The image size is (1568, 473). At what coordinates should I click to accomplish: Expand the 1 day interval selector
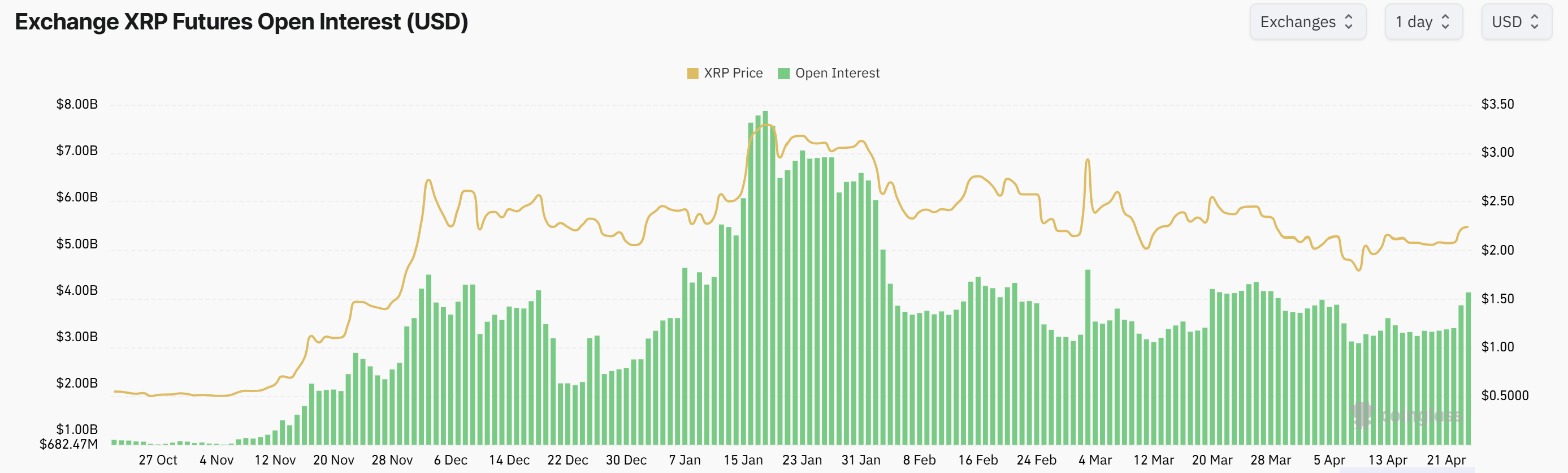click(1423, 22)
